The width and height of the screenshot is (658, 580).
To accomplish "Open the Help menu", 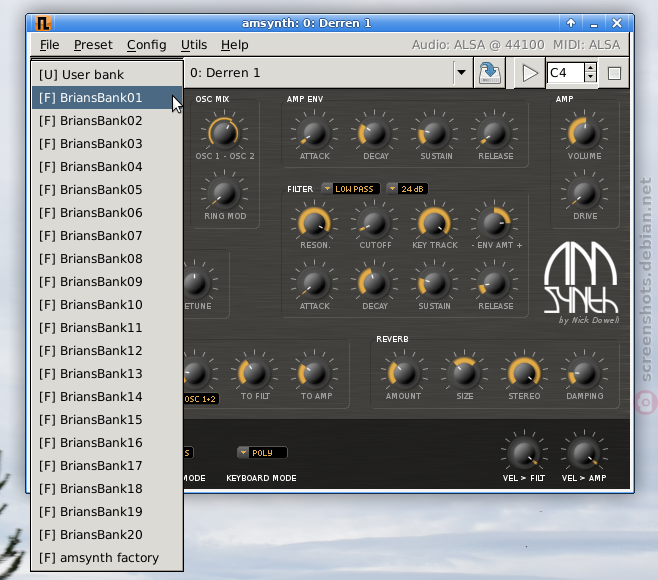I will (235, 44).
